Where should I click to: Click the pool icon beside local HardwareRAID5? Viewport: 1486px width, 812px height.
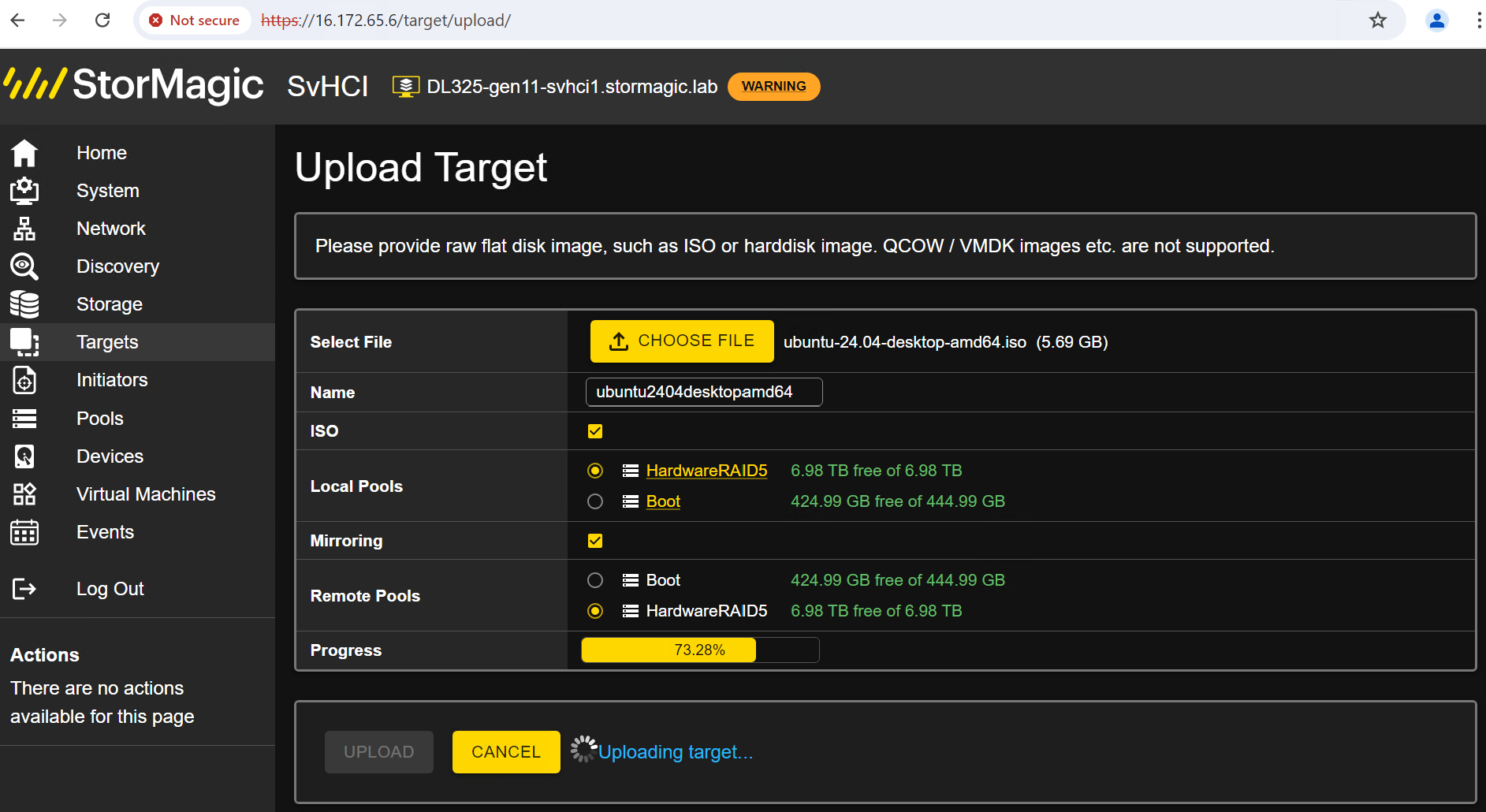631,471
